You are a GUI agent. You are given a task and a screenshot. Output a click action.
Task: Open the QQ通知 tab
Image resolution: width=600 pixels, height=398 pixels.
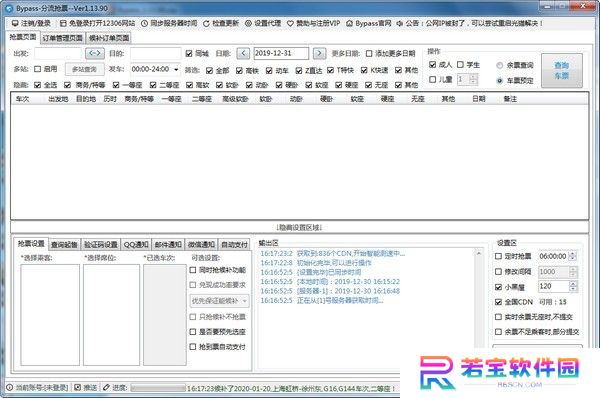coord(136,244)
